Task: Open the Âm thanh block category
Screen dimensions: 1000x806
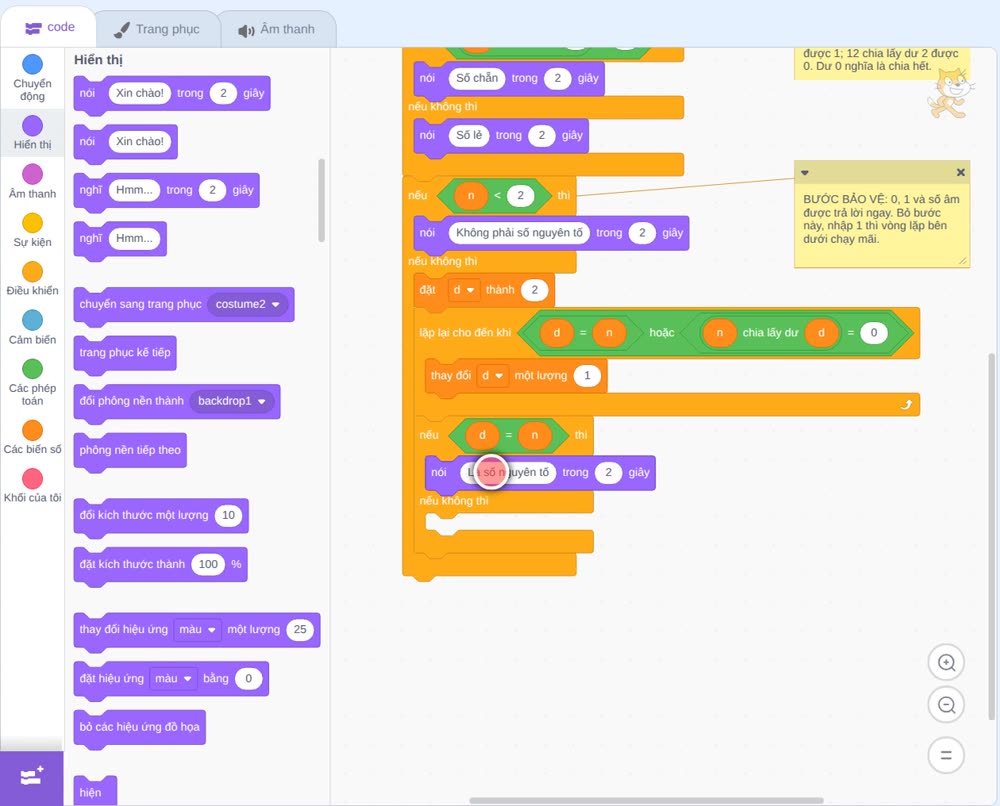Action: [33, 181]
